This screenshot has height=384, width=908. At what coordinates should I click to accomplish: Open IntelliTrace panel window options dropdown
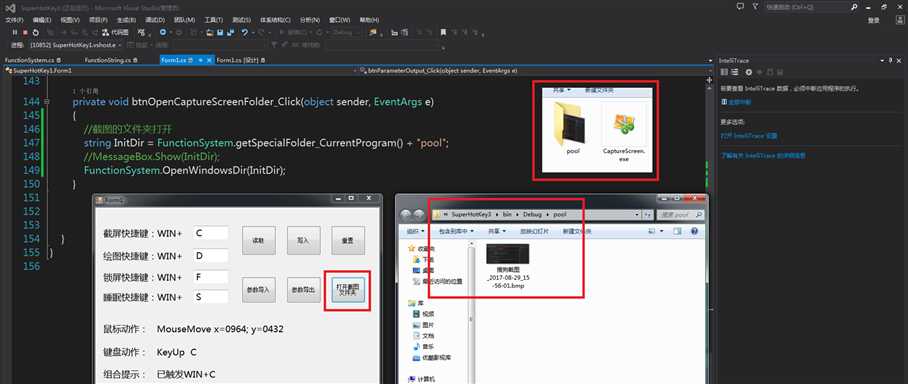point(881,60)
